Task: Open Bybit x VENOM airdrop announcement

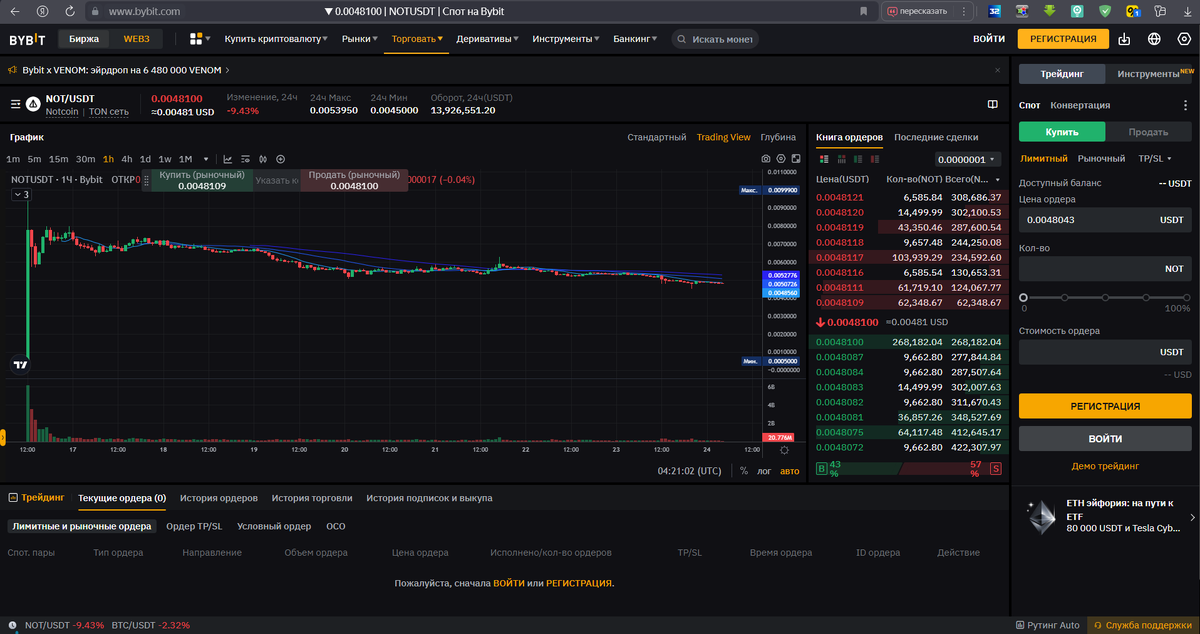Action: (x=126, y=70)
